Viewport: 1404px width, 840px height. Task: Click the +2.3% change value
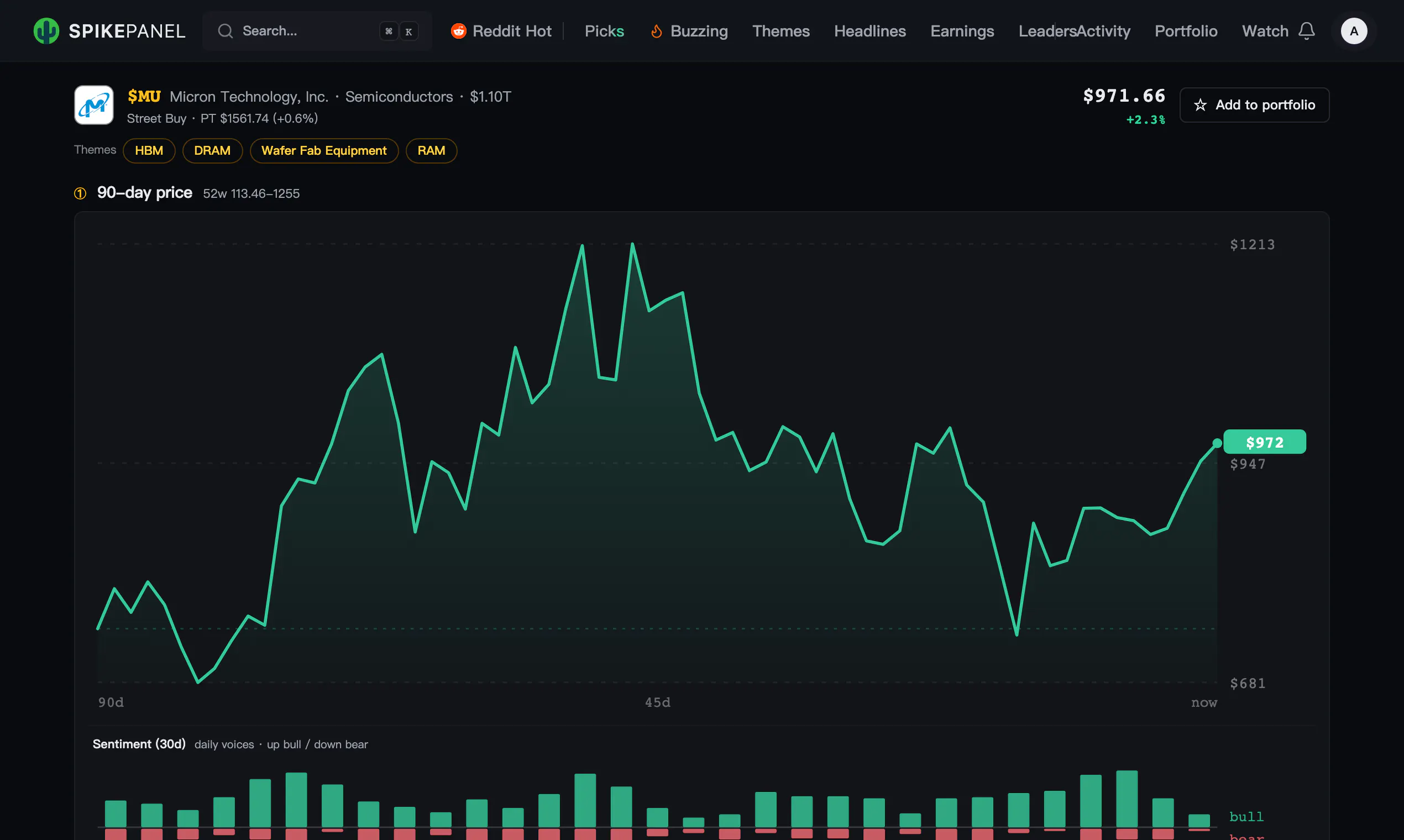pyautogui.click(x=1146, y=119)
